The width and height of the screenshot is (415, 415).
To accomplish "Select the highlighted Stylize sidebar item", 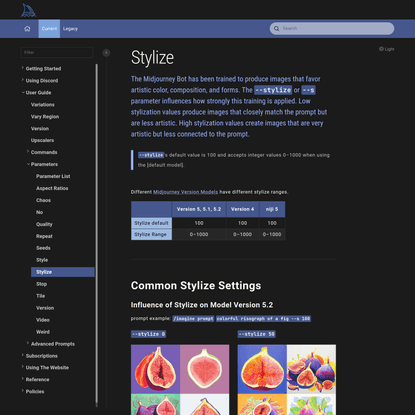I will (x=63, y=272).
